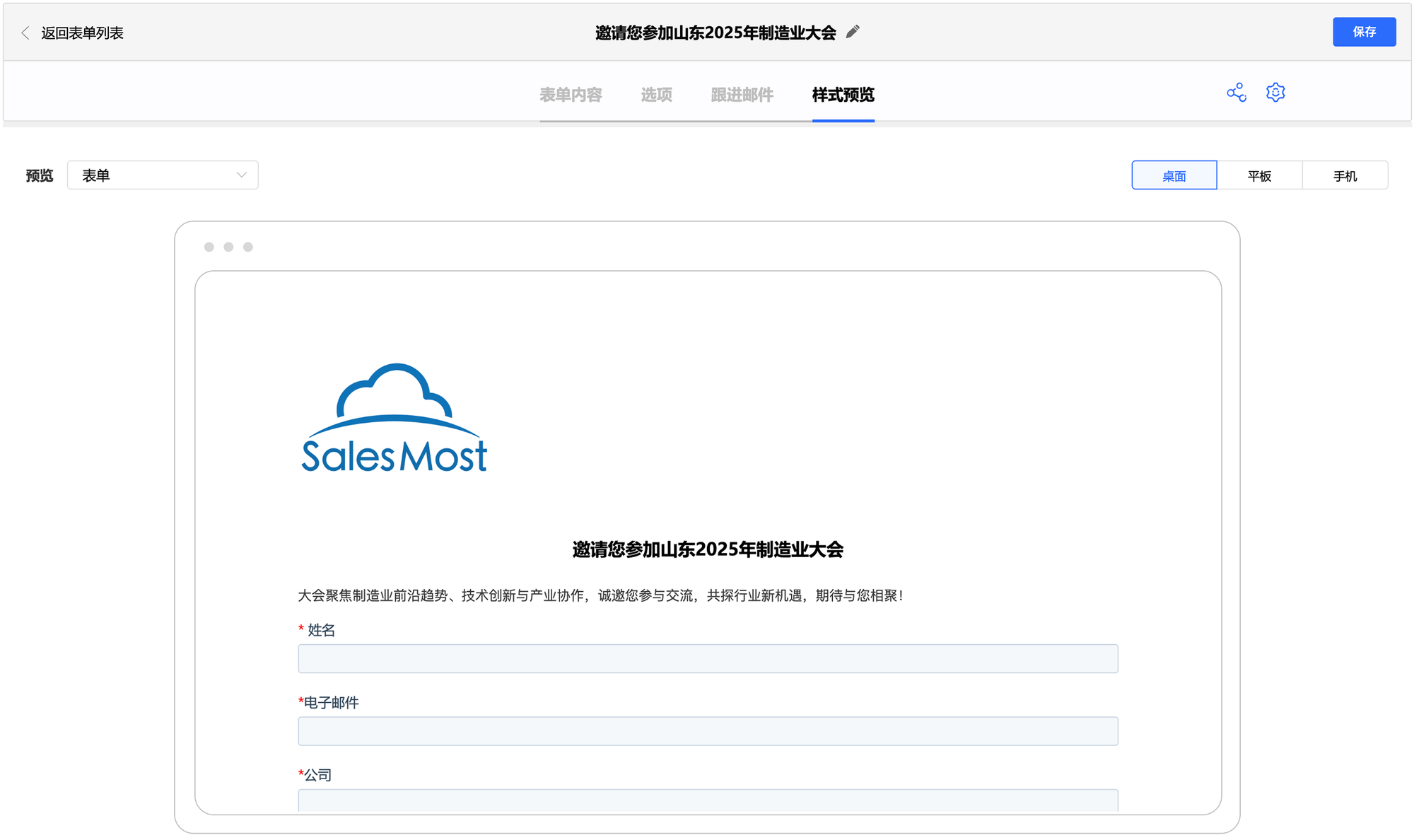1414x840 pixels.
Task: Click the dropdown chevron arrow next to 表单
Action: click(x=241, y=175)
